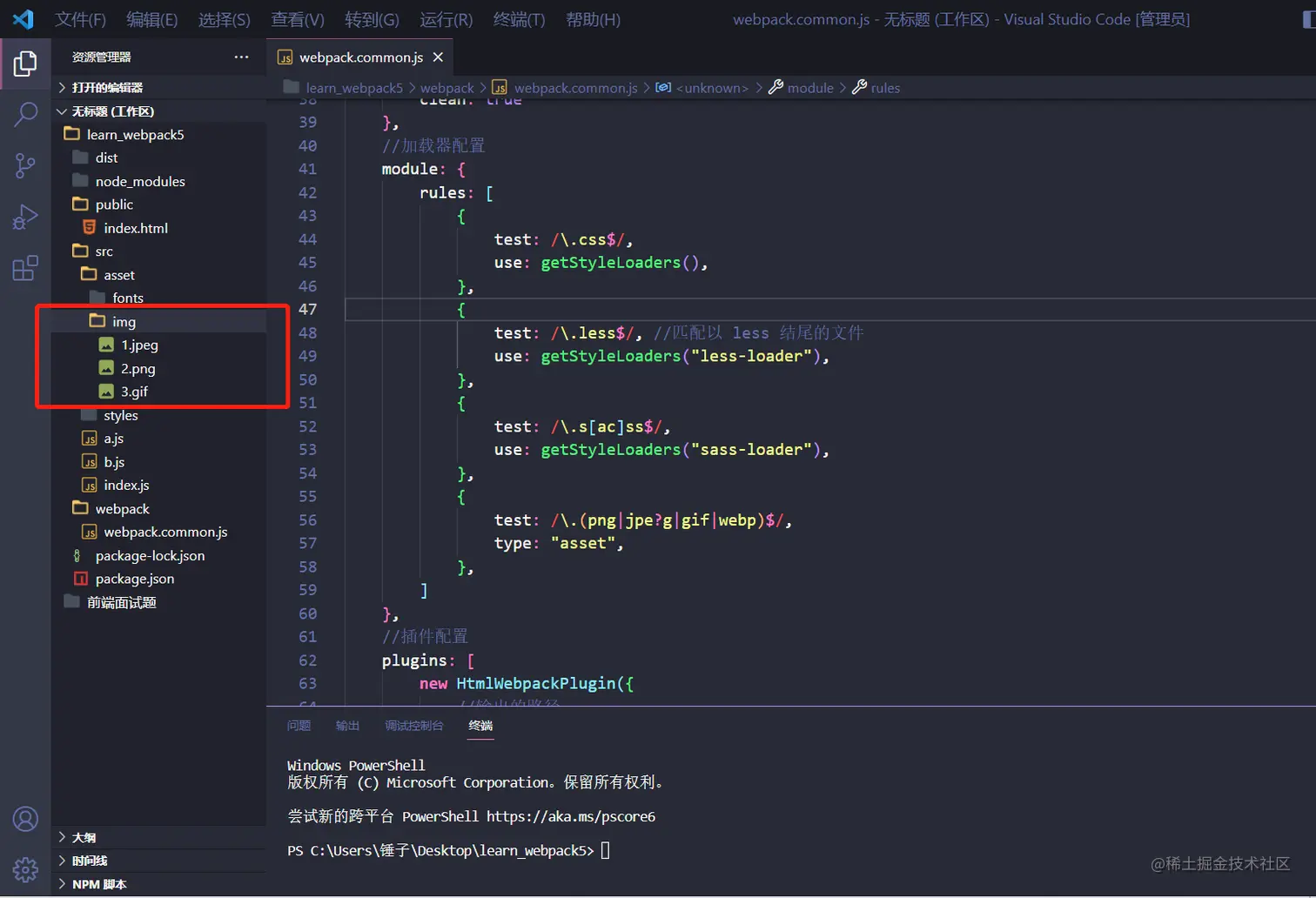The image size is (1316, 898).
Task: Open the explorer more actions ellipsis
Action: coord(241,57)
